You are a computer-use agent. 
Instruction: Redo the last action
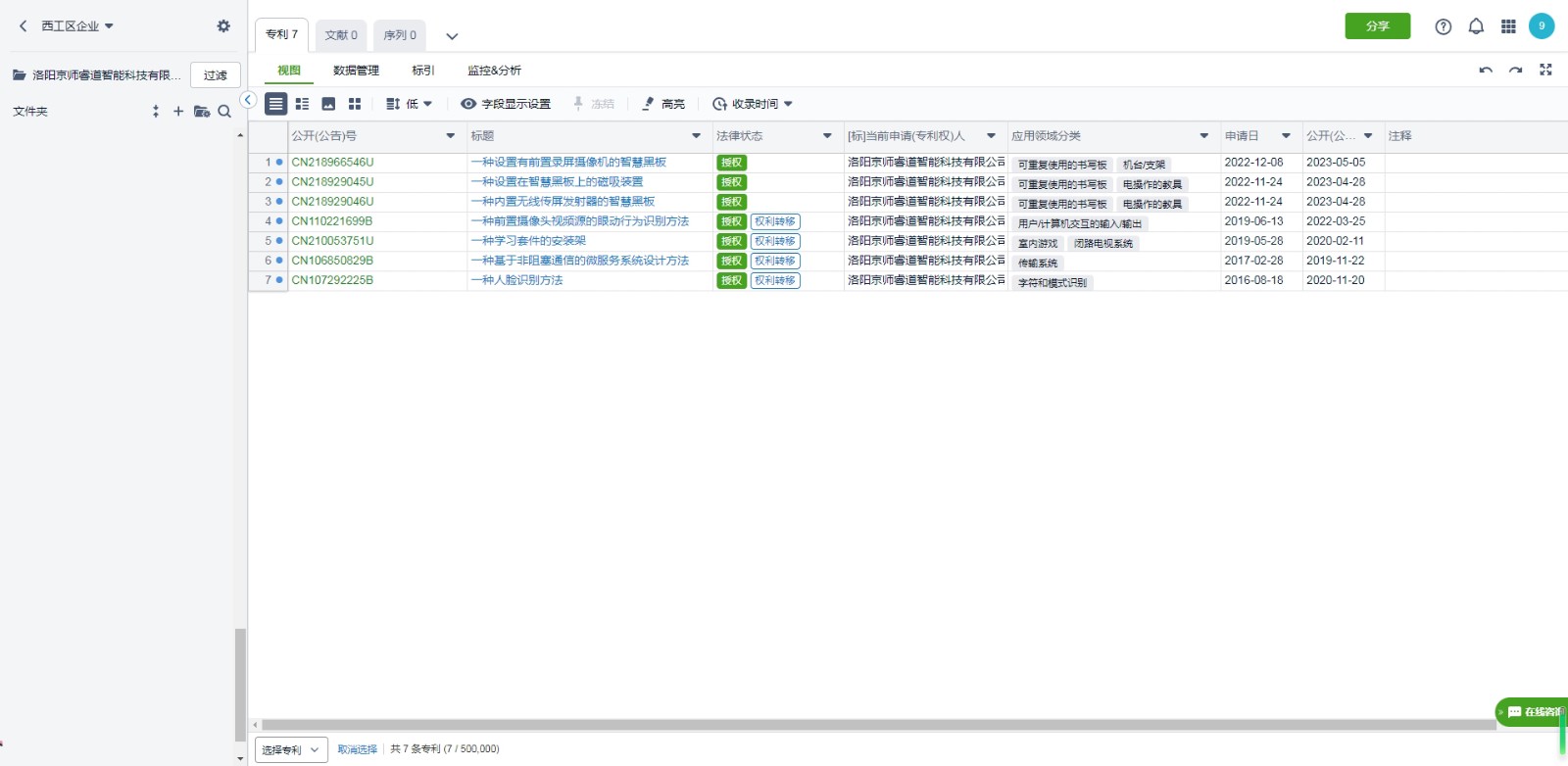(1515, 70)
